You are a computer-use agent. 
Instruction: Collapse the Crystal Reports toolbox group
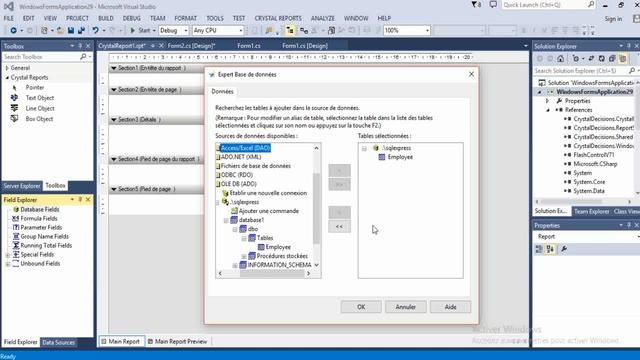(x=7, y=77)
